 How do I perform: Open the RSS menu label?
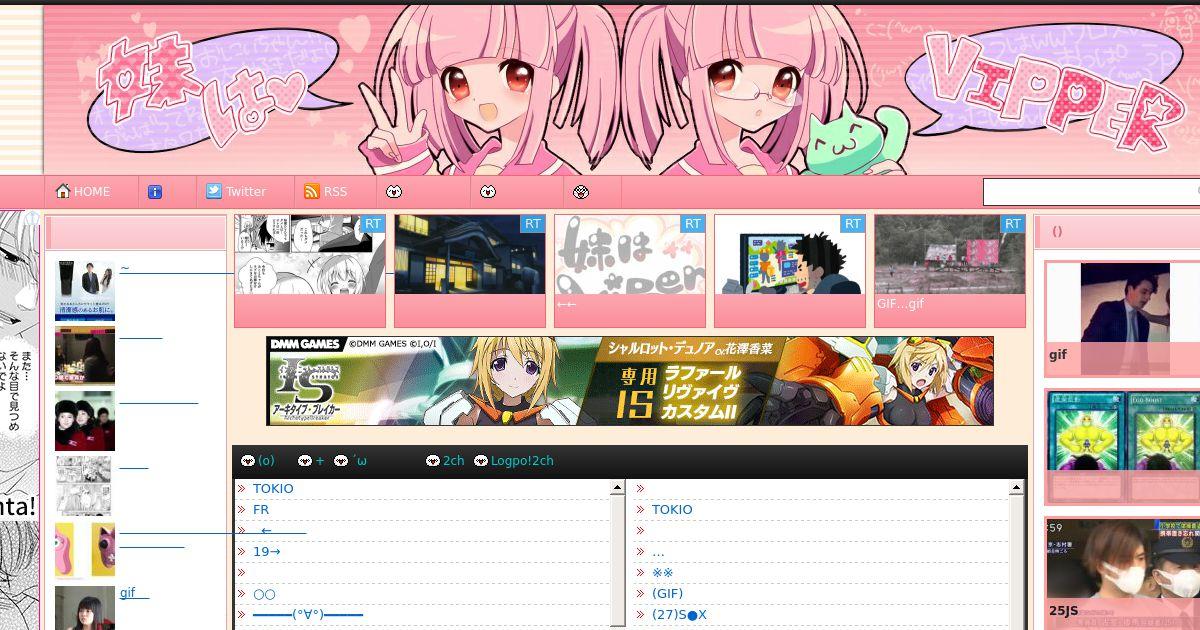[335, 192]
